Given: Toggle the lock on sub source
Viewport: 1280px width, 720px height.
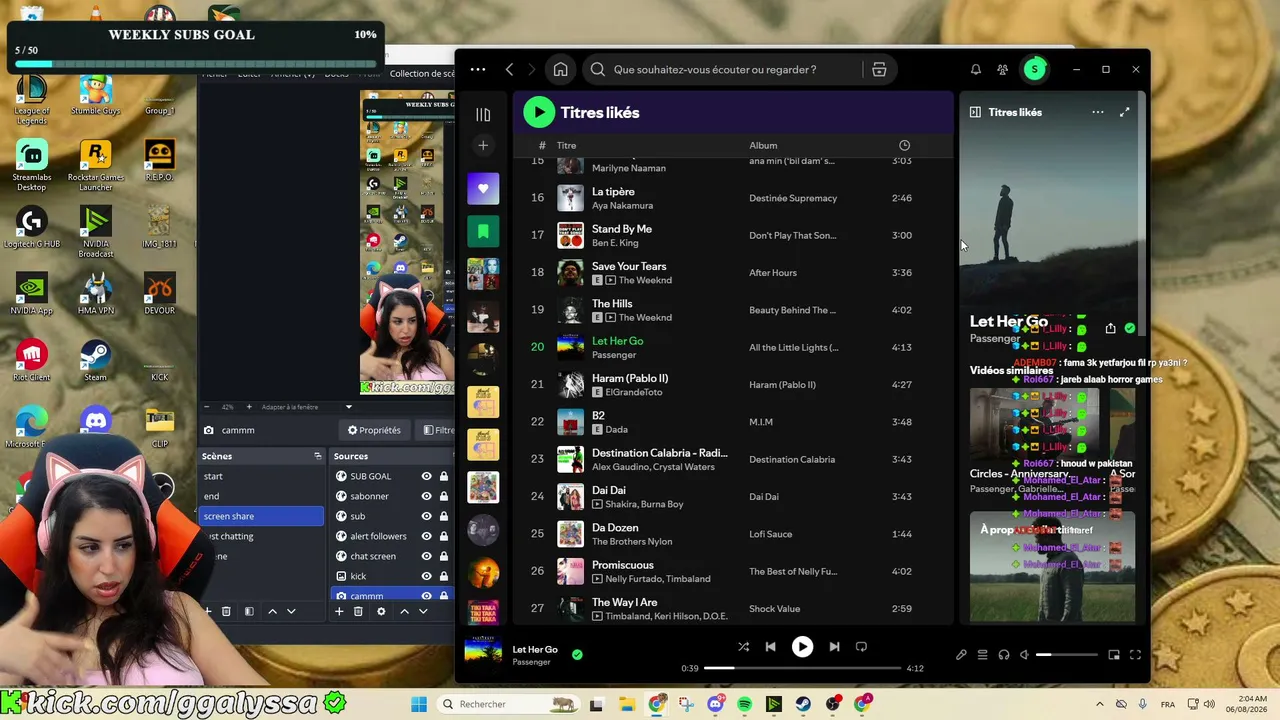Looking at the screenshot, I should pos(444,516).
